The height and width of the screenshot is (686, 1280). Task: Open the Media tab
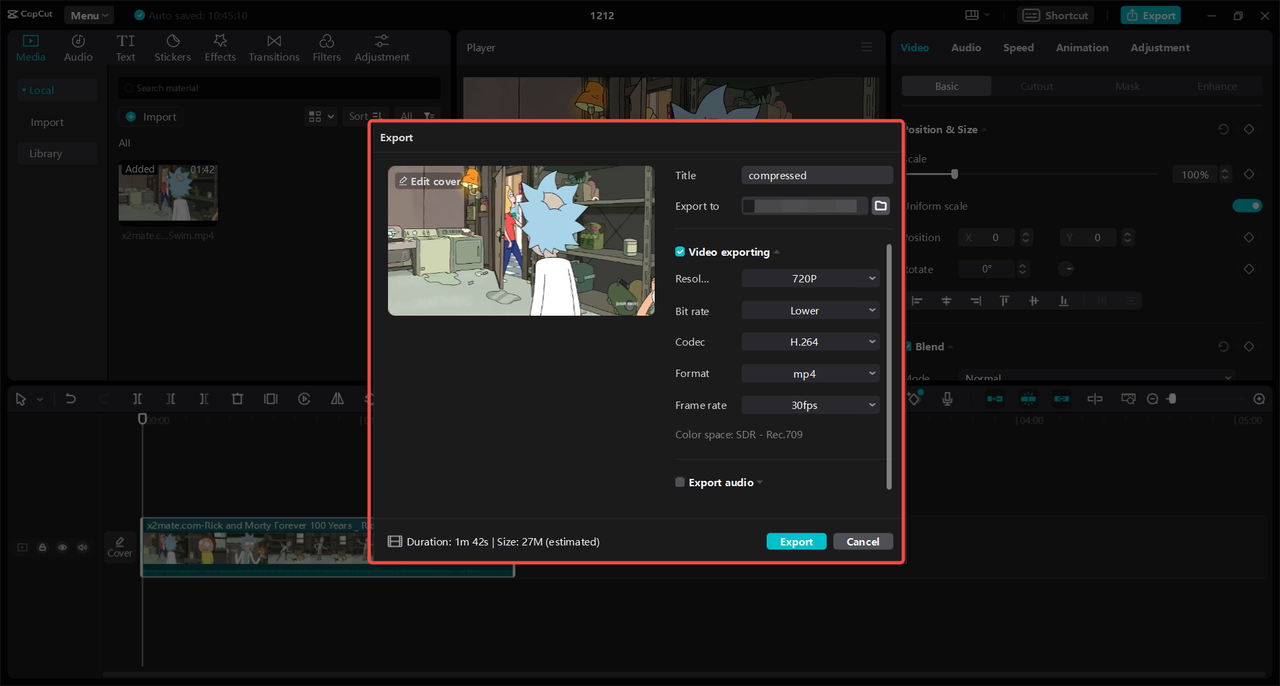pos(30,48)
